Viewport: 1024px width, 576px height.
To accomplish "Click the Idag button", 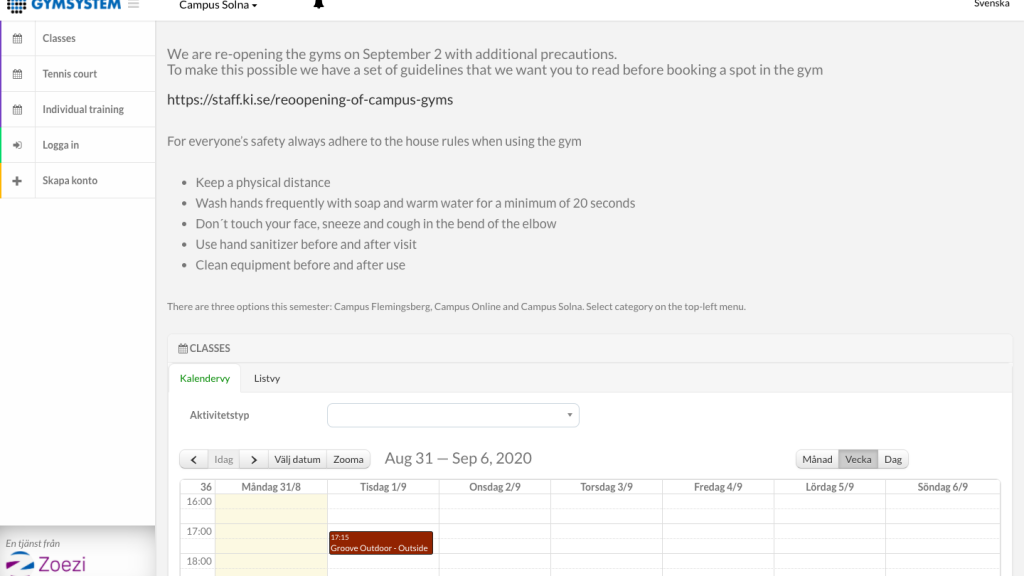I will pos(223,460).
